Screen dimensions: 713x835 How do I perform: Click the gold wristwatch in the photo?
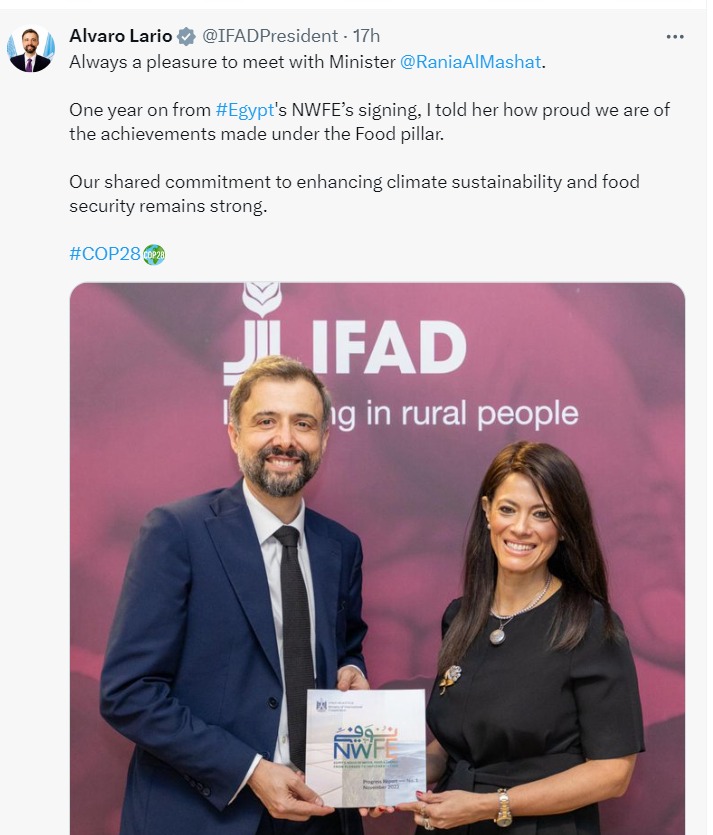click(502, 806)
